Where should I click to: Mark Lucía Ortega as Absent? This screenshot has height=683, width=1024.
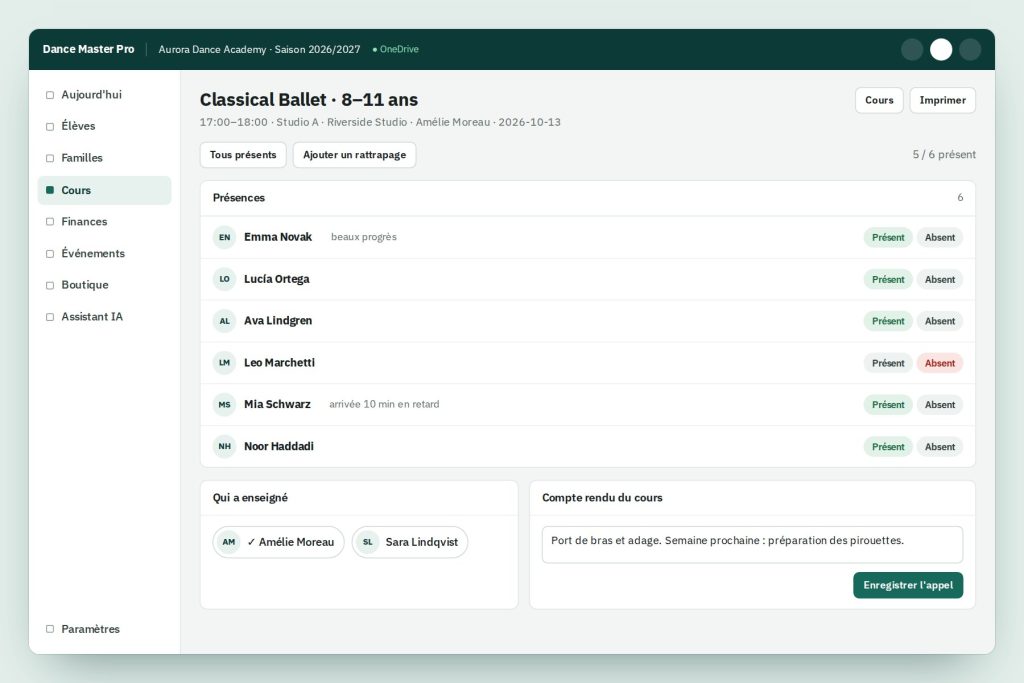(x=940, y=279)
